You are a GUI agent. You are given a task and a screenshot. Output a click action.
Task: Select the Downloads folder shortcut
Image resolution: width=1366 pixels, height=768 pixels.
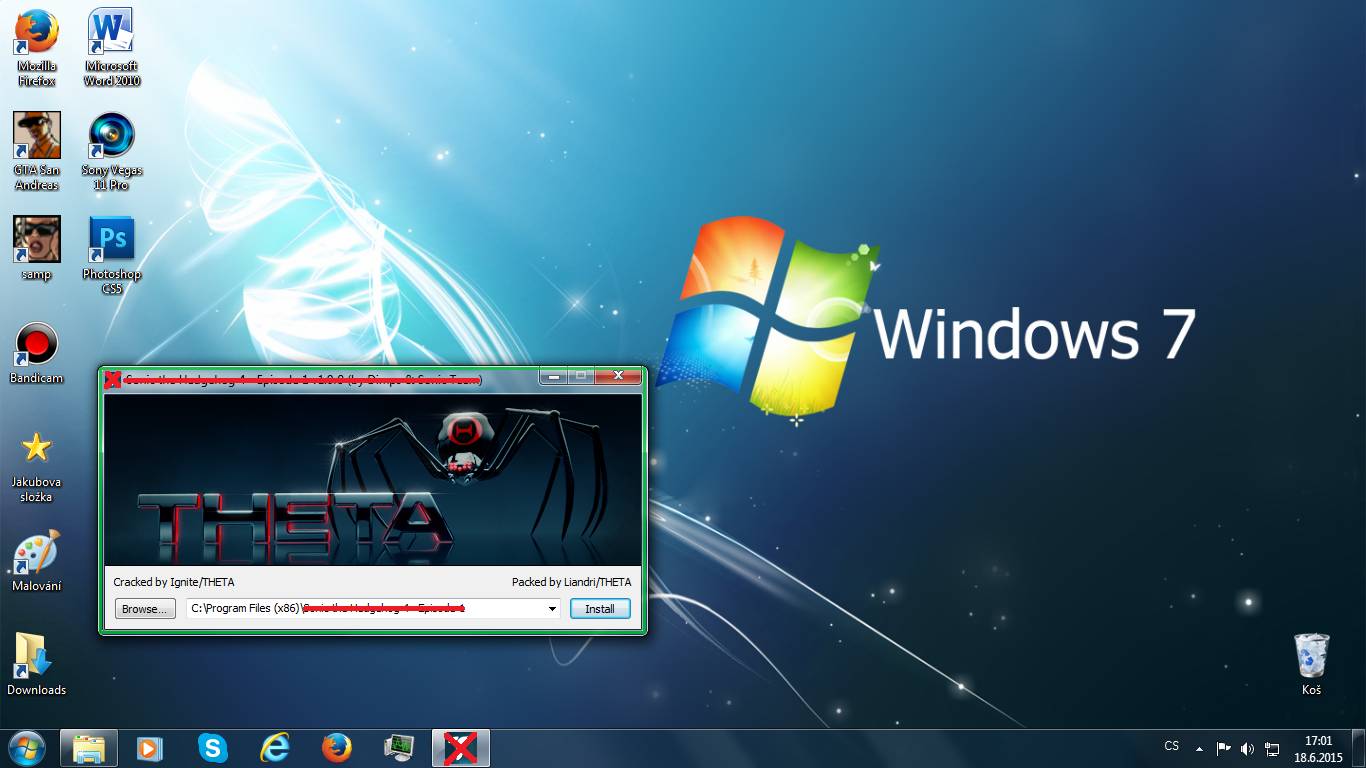pyautogui.click(x=36, y=664)
